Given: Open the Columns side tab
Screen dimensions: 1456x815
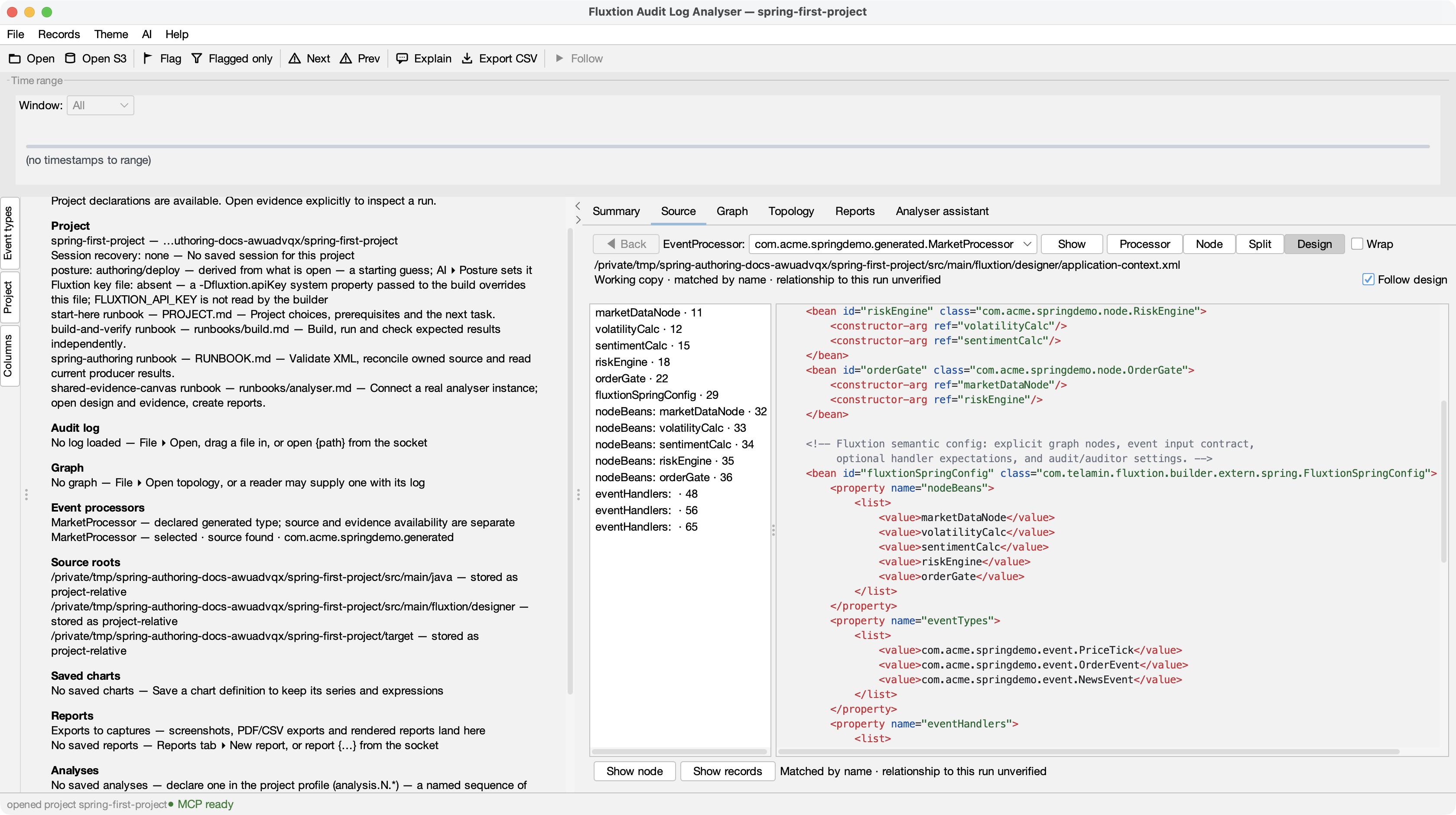Looking at the screenshot, I should [x=9, y=356].
